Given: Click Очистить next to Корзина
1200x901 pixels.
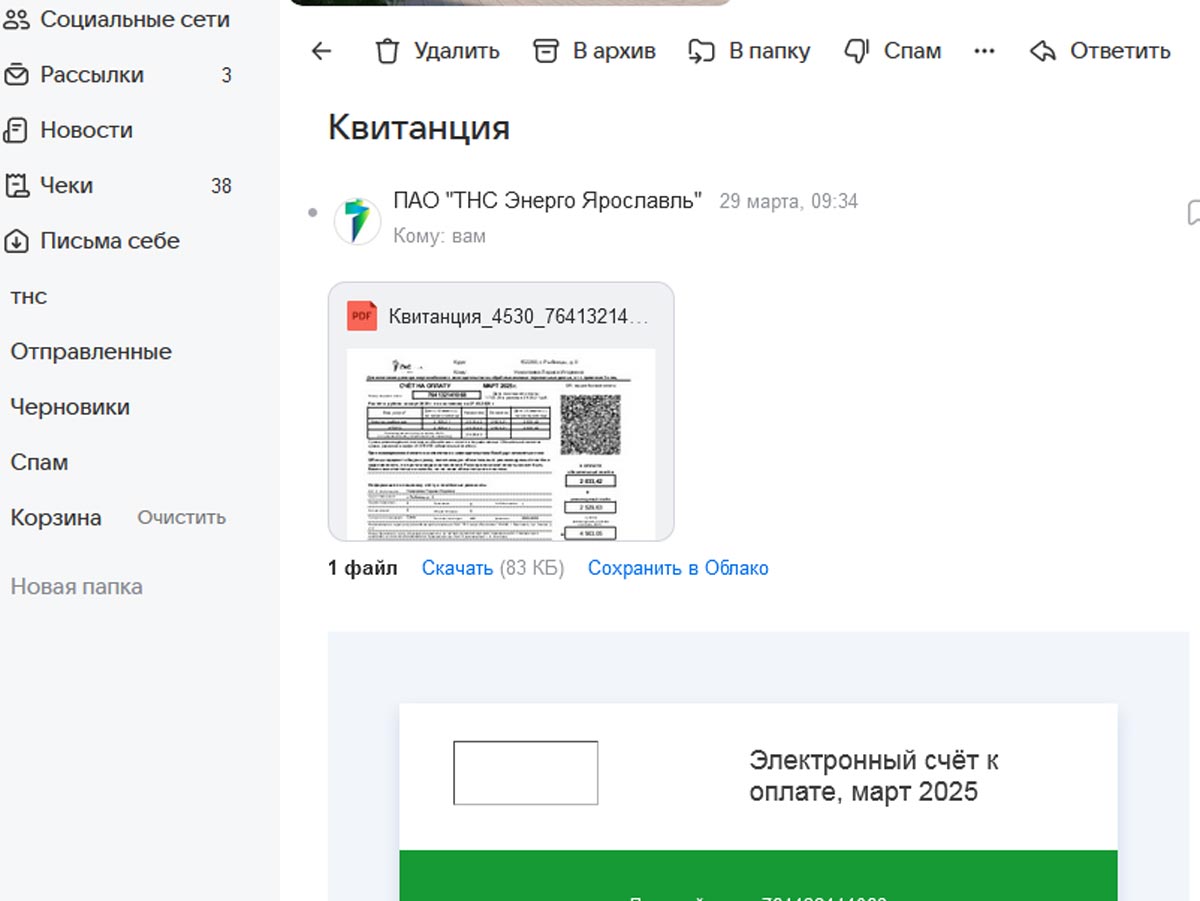Looking at the screenshot, I should pyautogui.click(x=182, y=518).
